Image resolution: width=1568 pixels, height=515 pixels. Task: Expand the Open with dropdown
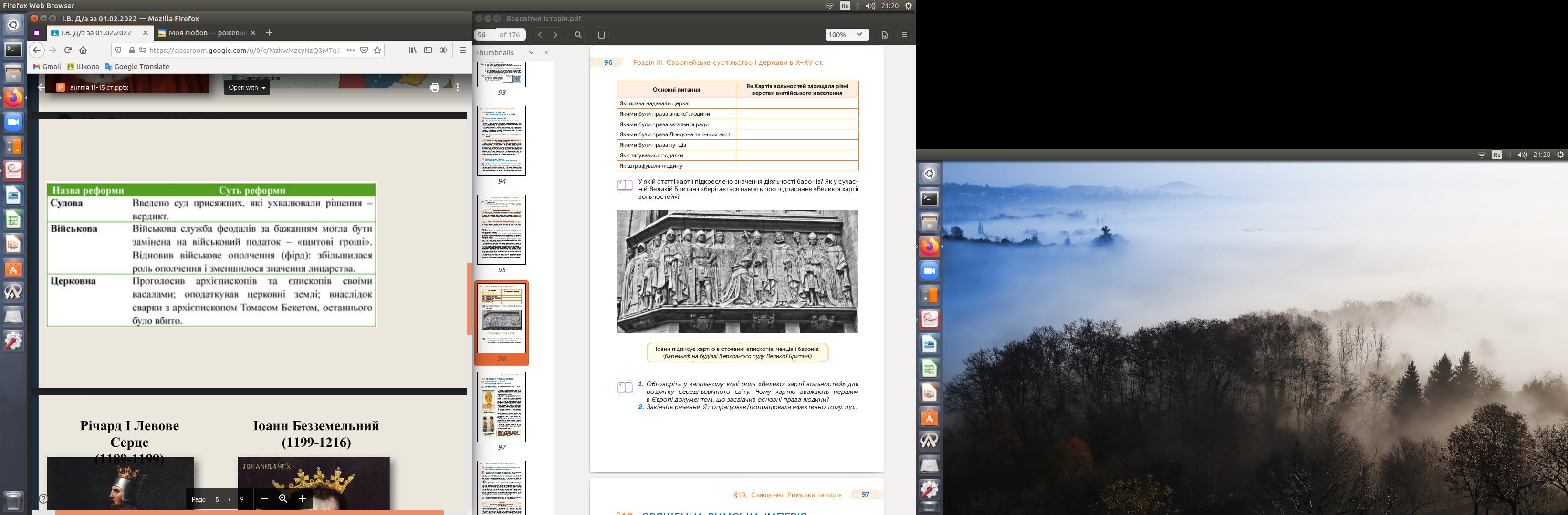coord(247,88)
